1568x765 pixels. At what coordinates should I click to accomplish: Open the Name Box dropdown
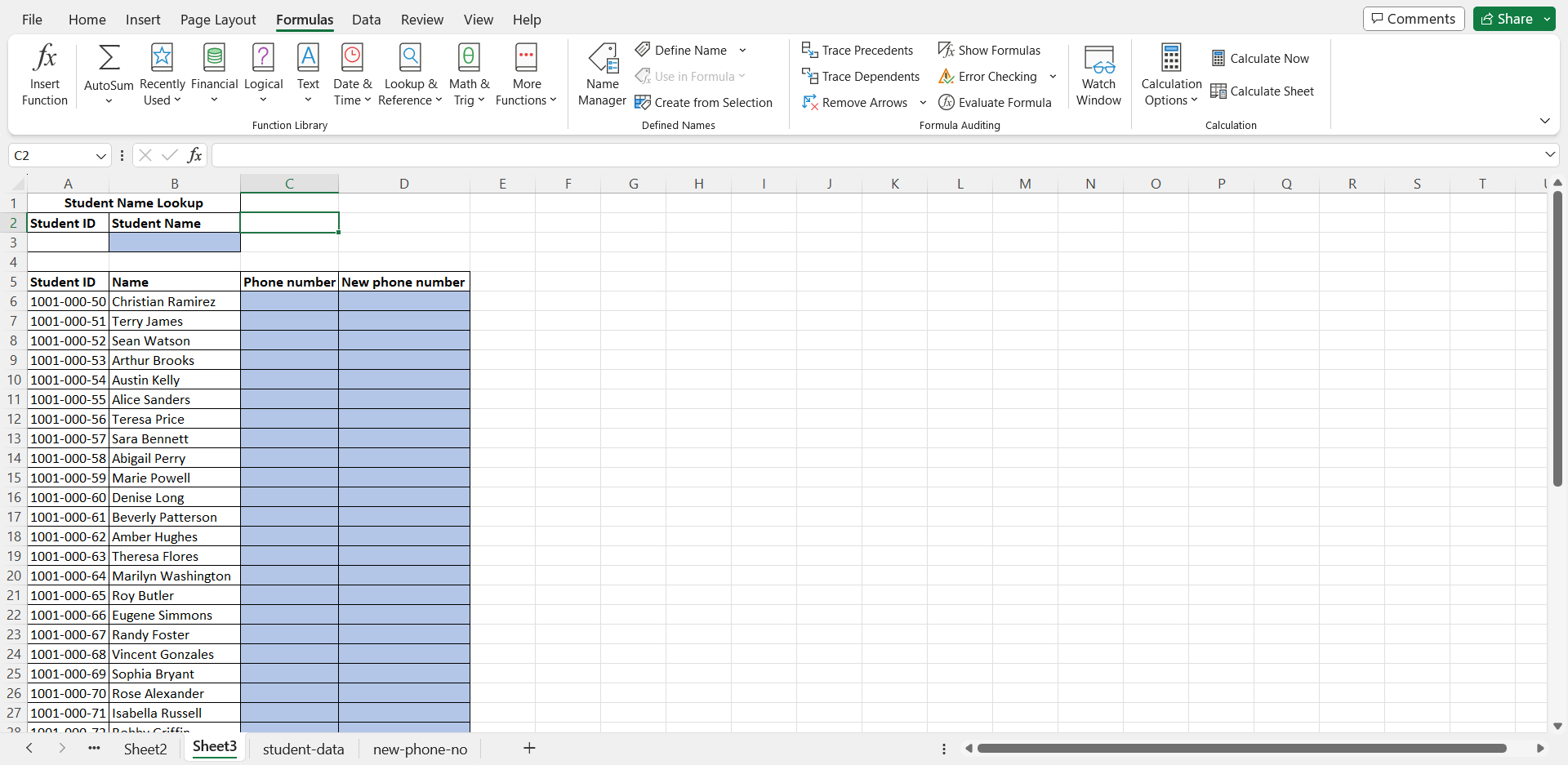point(100,155)
